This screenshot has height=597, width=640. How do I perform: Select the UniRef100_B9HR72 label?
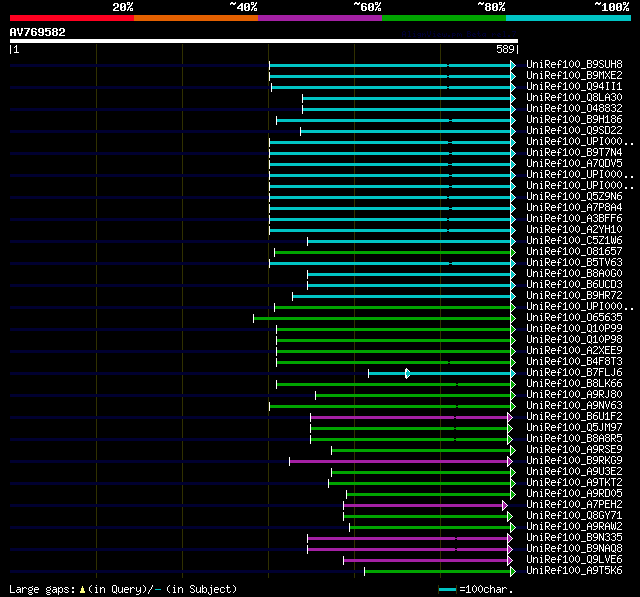(x=574, y=296)
